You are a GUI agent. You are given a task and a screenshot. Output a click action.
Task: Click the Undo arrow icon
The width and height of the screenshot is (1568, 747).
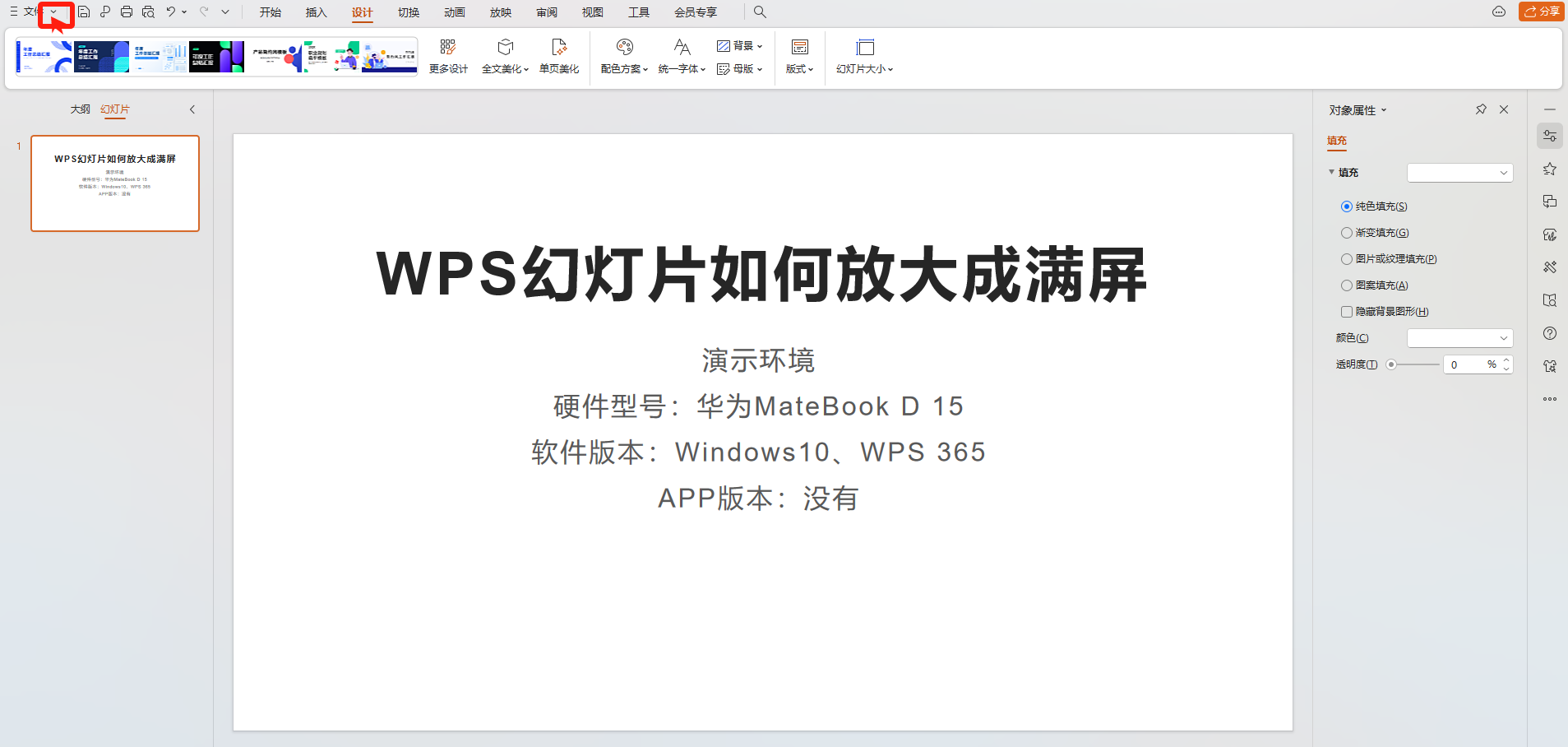point(169,12)
